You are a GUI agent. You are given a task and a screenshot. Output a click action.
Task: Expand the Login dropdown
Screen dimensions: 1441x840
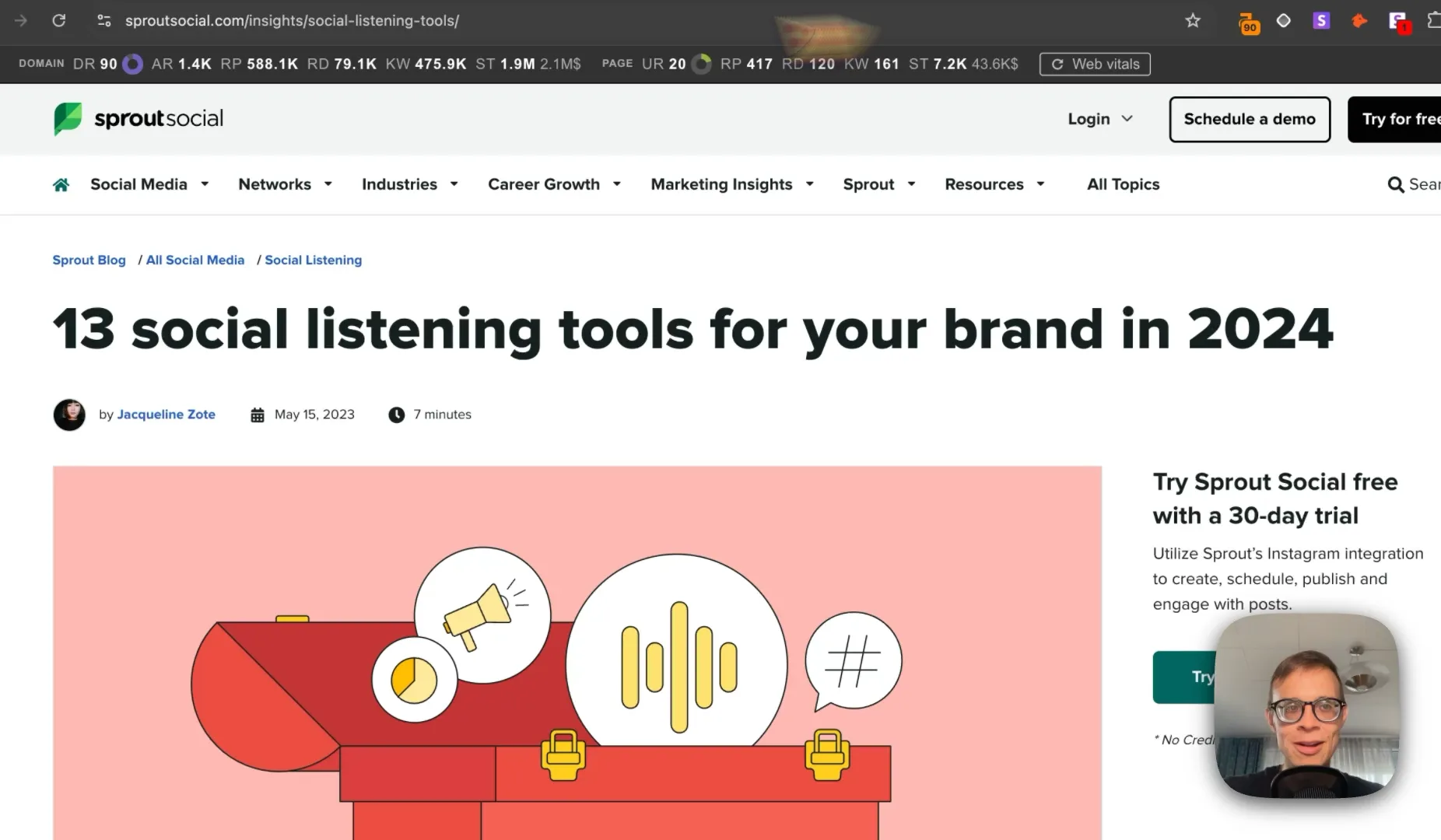pyautogui.click(x=1100, y=119)
